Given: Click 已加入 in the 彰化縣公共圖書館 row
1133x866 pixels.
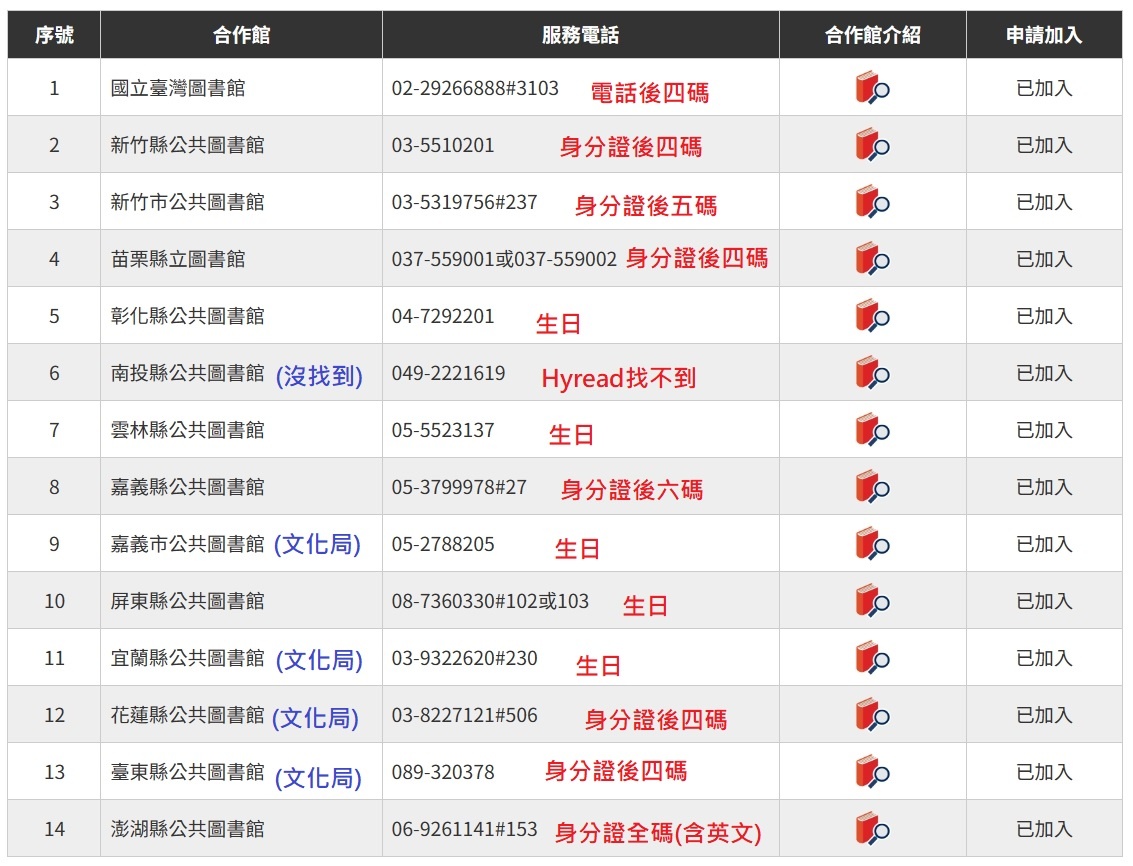Looking at the screenshot, I should (1044, 317).
